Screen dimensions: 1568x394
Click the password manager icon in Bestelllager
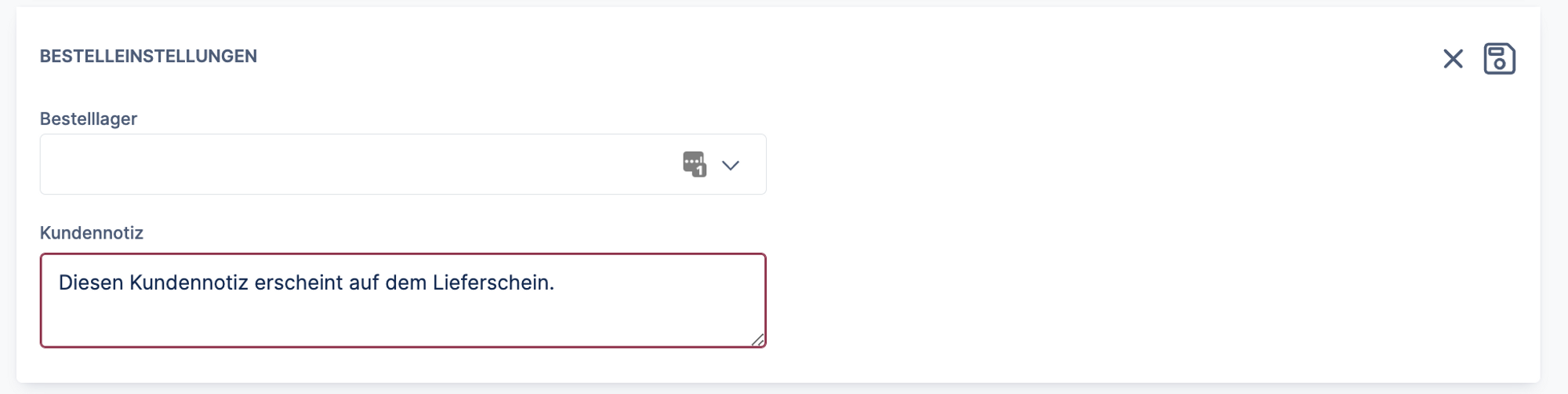(x=695, y=164)
